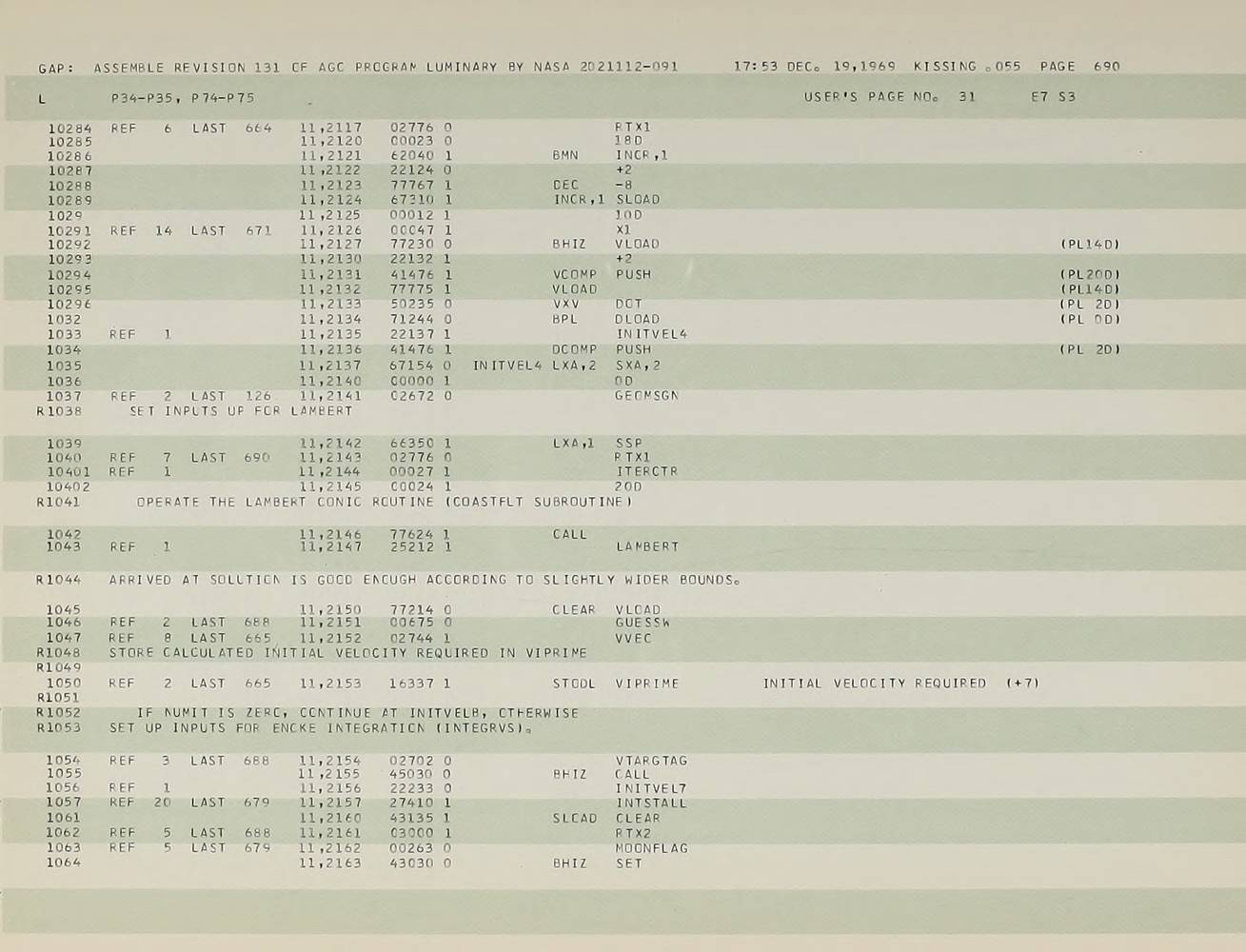Click the 'STODL' opcode
The image size is (1246, 952).
point(575,684)
